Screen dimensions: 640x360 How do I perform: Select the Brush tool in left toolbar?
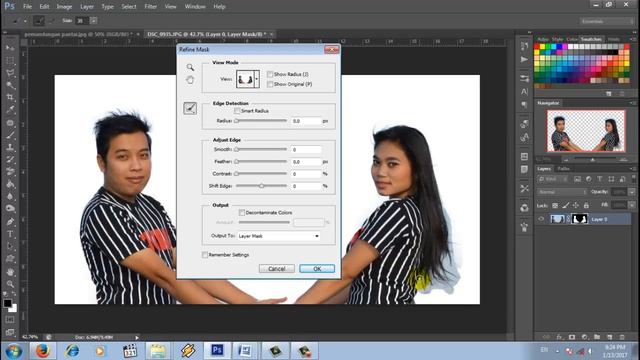point(10,135)
